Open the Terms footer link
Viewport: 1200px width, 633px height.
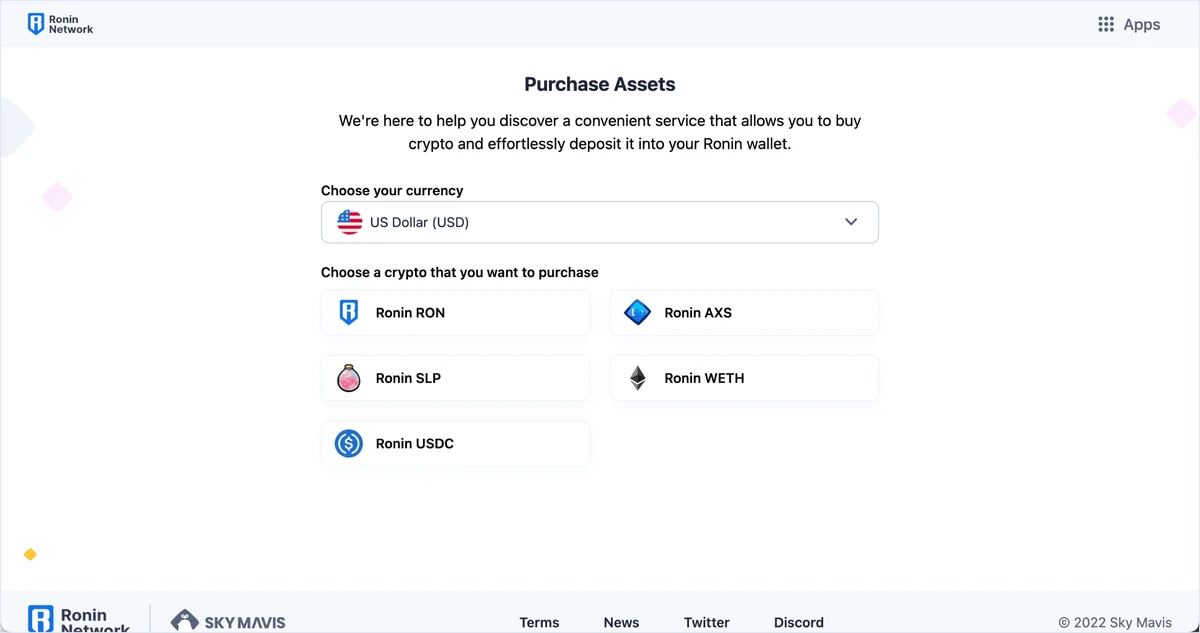[x=539, y=622]
